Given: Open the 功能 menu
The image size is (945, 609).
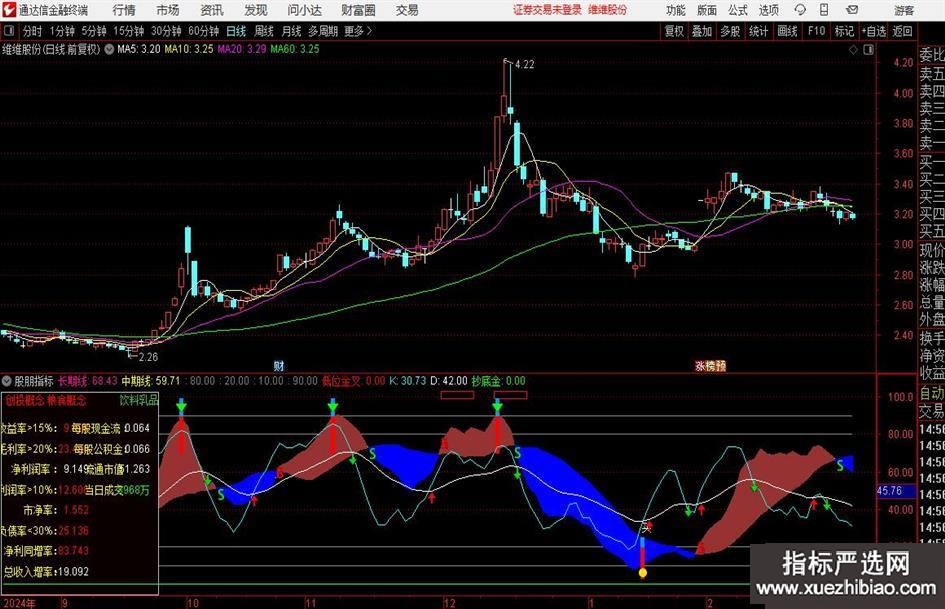Looking at the screenshot, I should pos(676,10).
